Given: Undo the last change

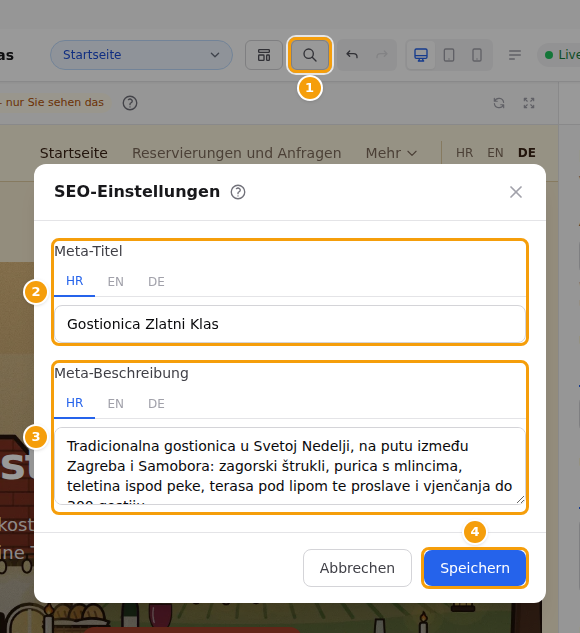Looking at the screenshot, I should point(352,55).
